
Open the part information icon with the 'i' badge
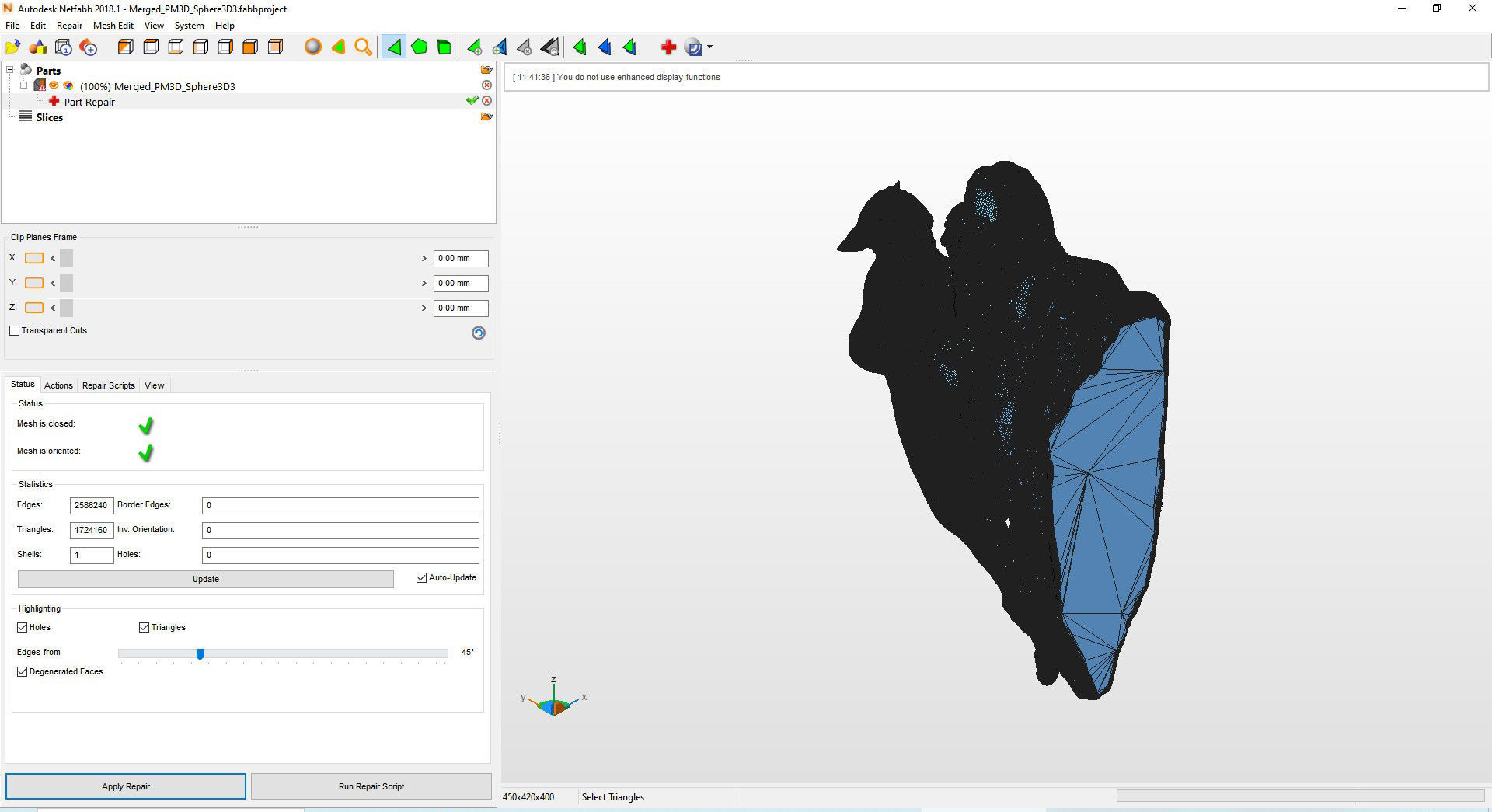pos(64,47)
